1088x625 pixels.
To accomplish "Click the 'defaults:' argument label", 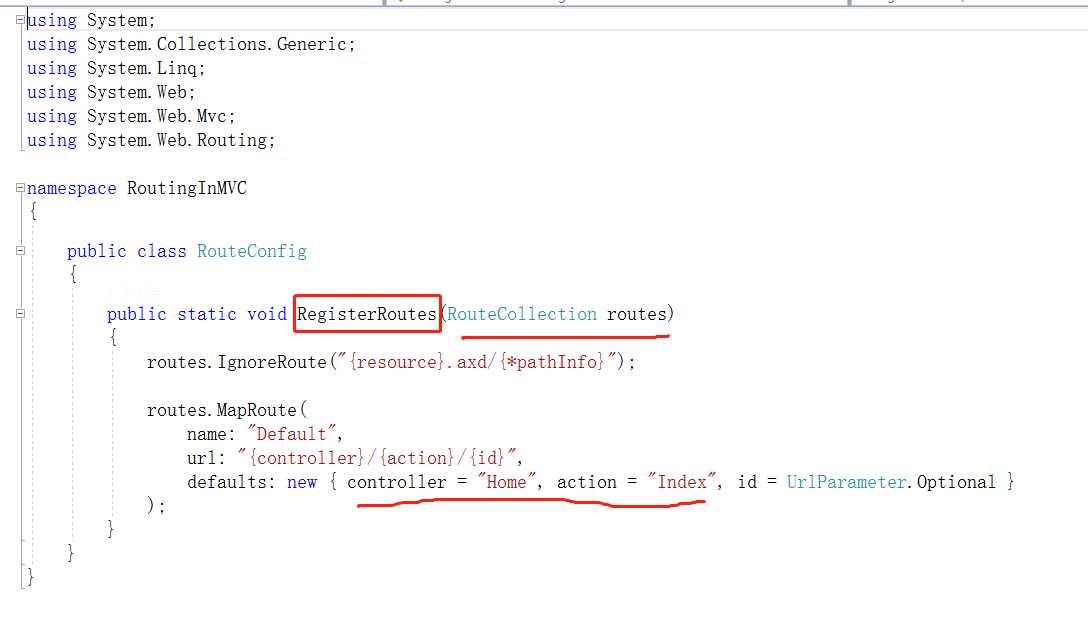I will 232,482.
